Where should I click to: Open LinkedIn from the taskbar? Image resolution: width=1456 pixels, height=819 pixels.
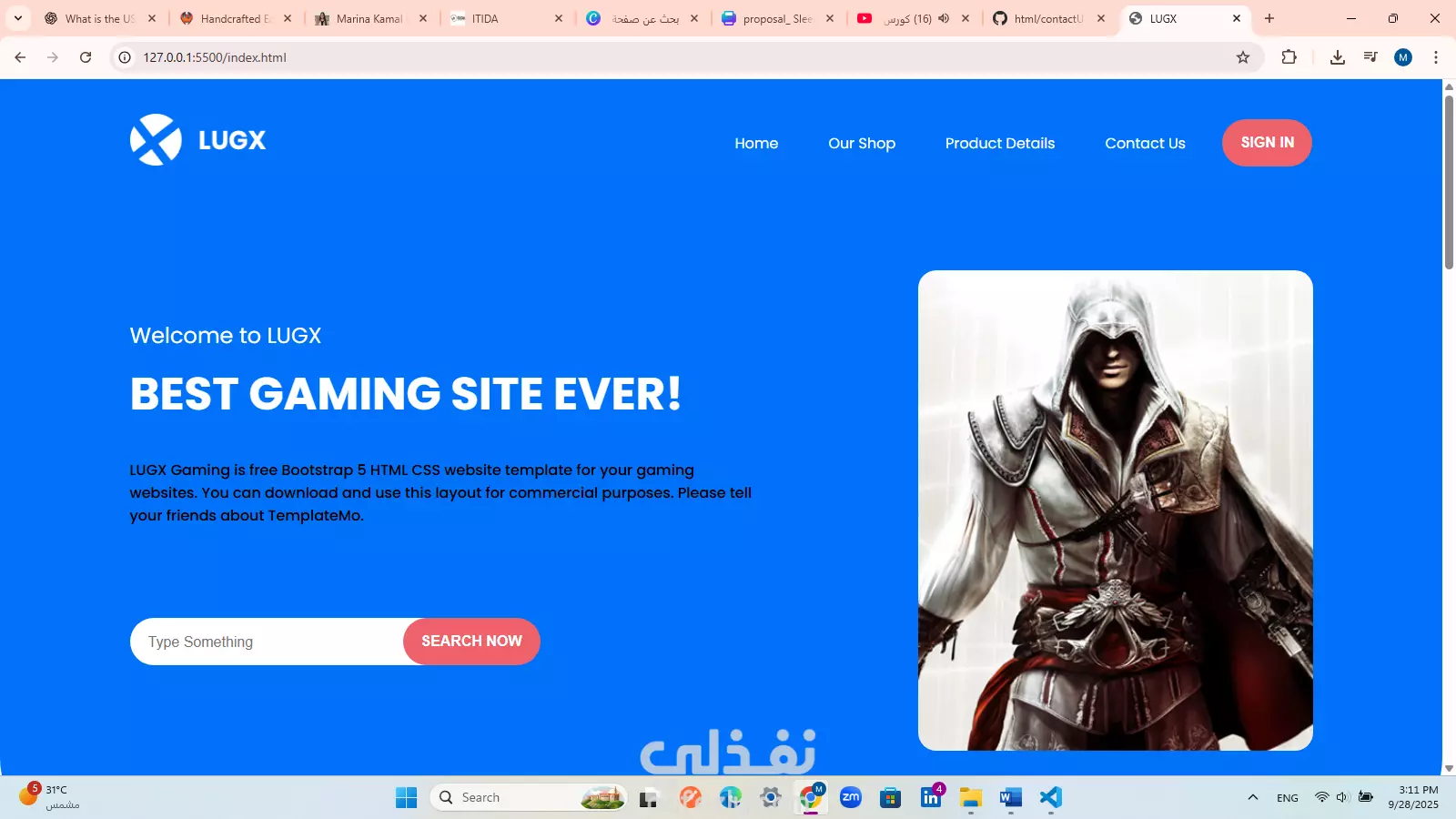click(931, 798)
